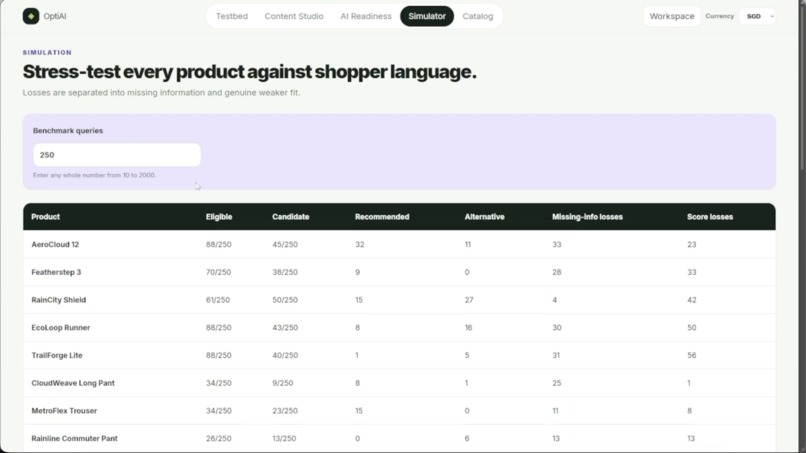Select the TrailForge Lite product name
Image resolution: width=806 pixels, height=453 pixels.
tap(57, 355)
